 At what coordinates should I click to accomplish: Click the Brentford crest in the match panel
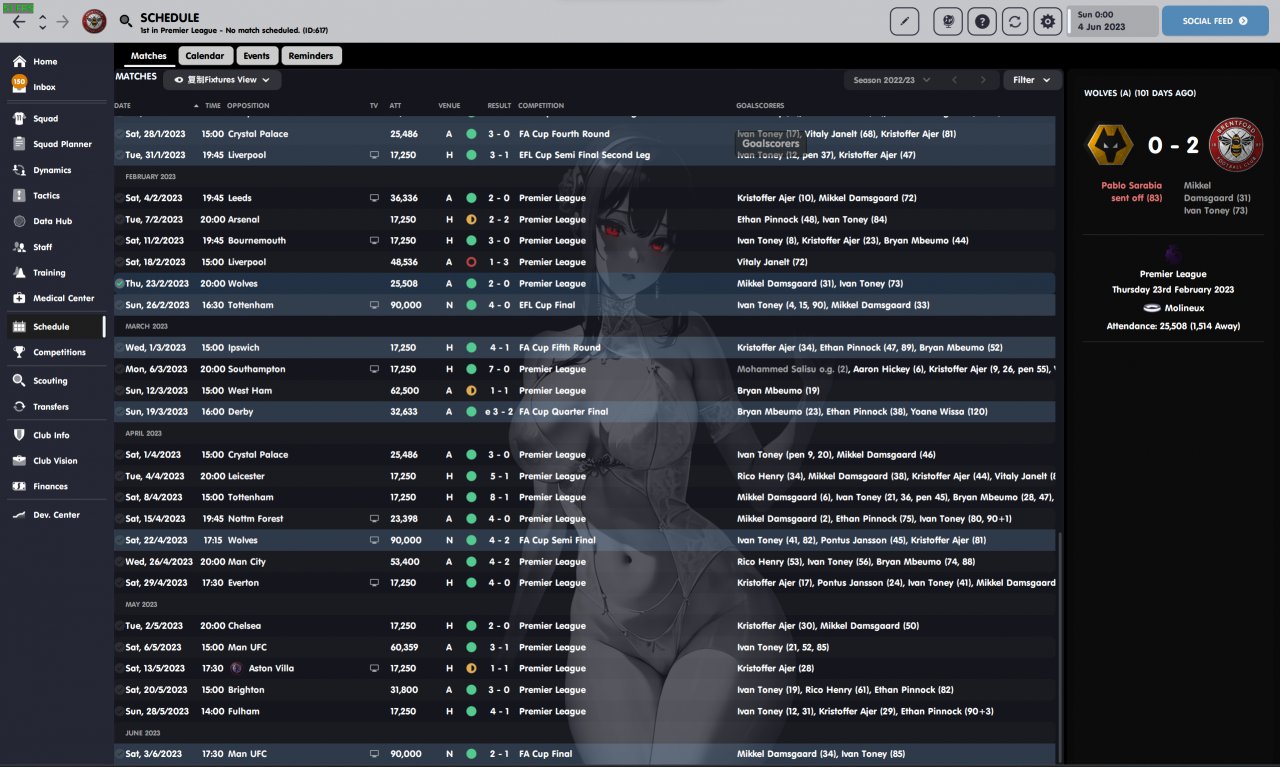(1236, 145)
